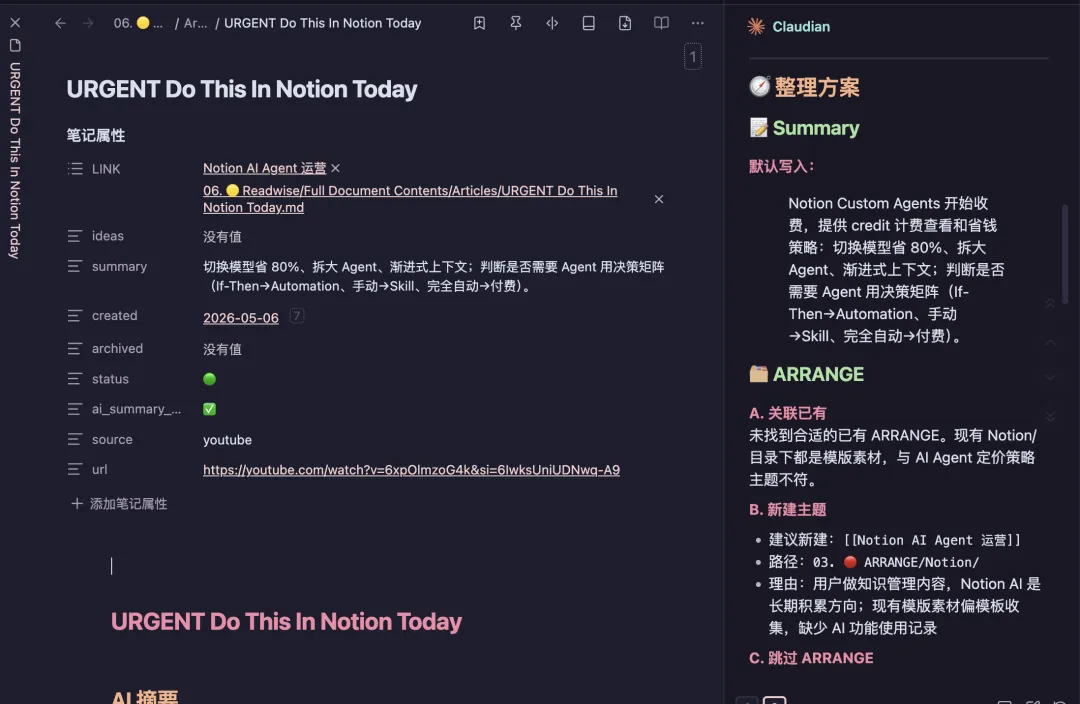Screen dimensions: 1080x704
Task: Click the green status circle
Action: 209,379
